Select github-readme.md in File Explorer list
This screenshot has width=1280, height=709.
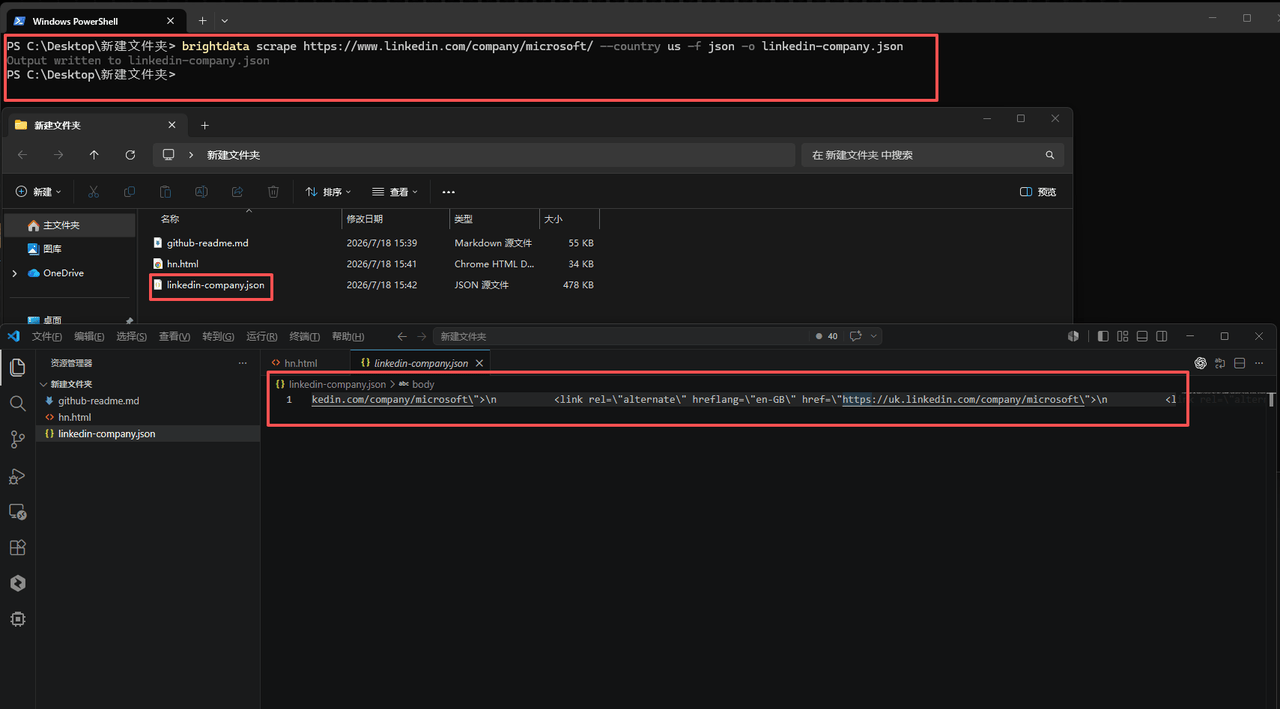(208, 243)
